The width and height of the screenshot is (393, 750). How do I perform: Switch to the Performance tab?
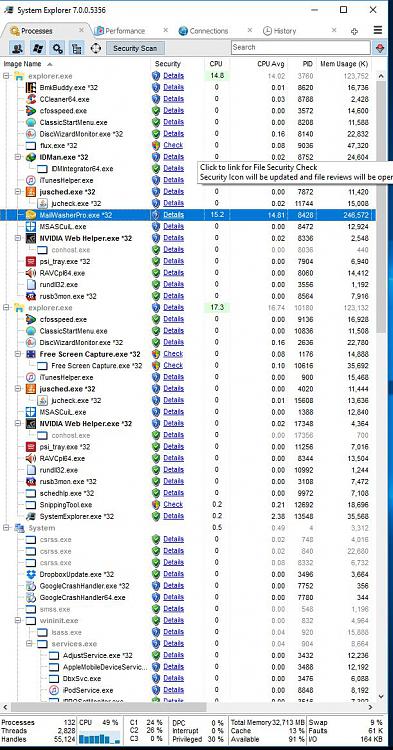coord(125,31)
